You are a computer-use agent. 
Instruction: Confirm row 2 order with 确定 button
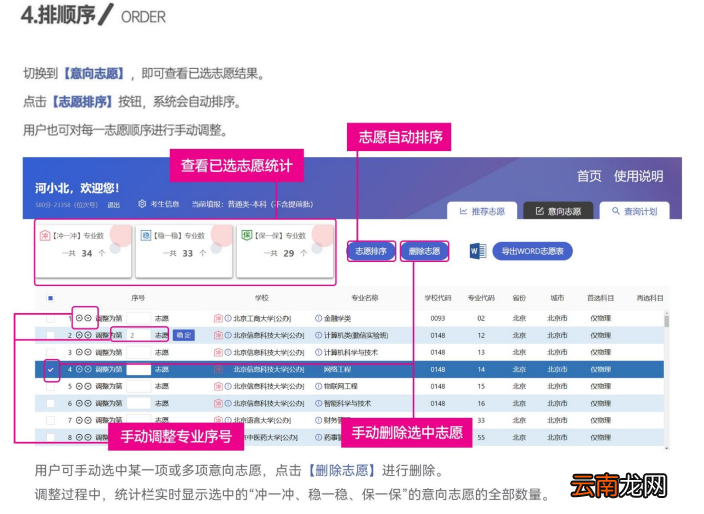coord(184,335)
